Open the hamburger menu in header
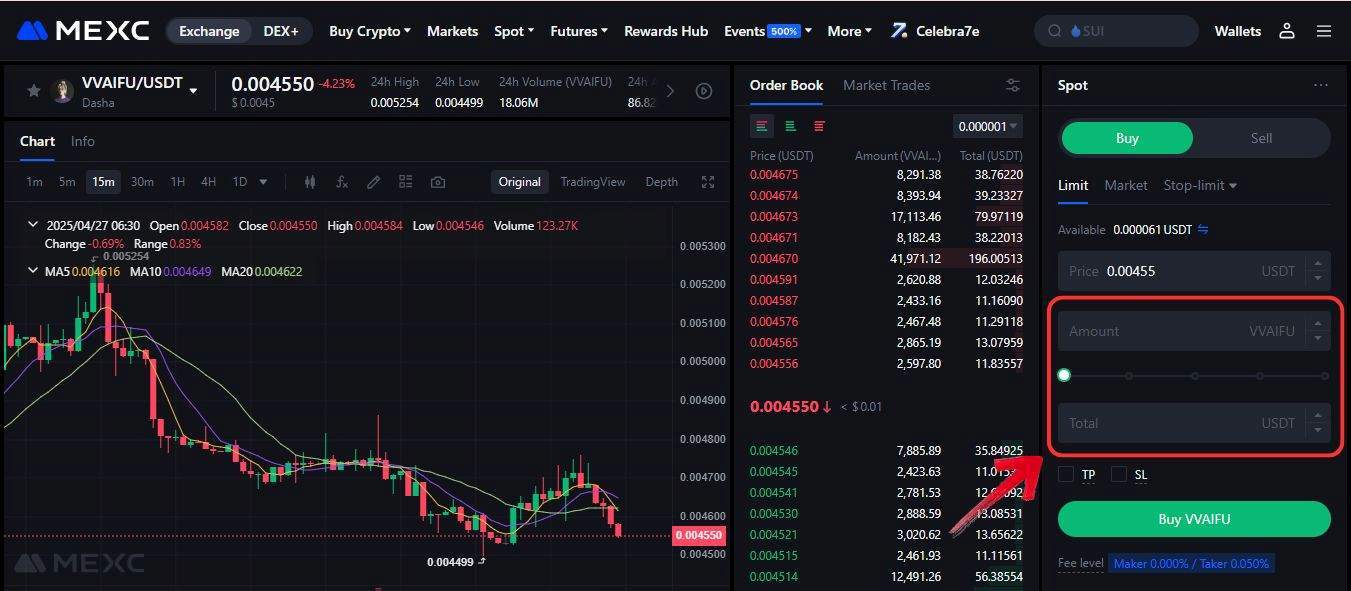This screenshot has width=1351, height=591. [1324, 31]
